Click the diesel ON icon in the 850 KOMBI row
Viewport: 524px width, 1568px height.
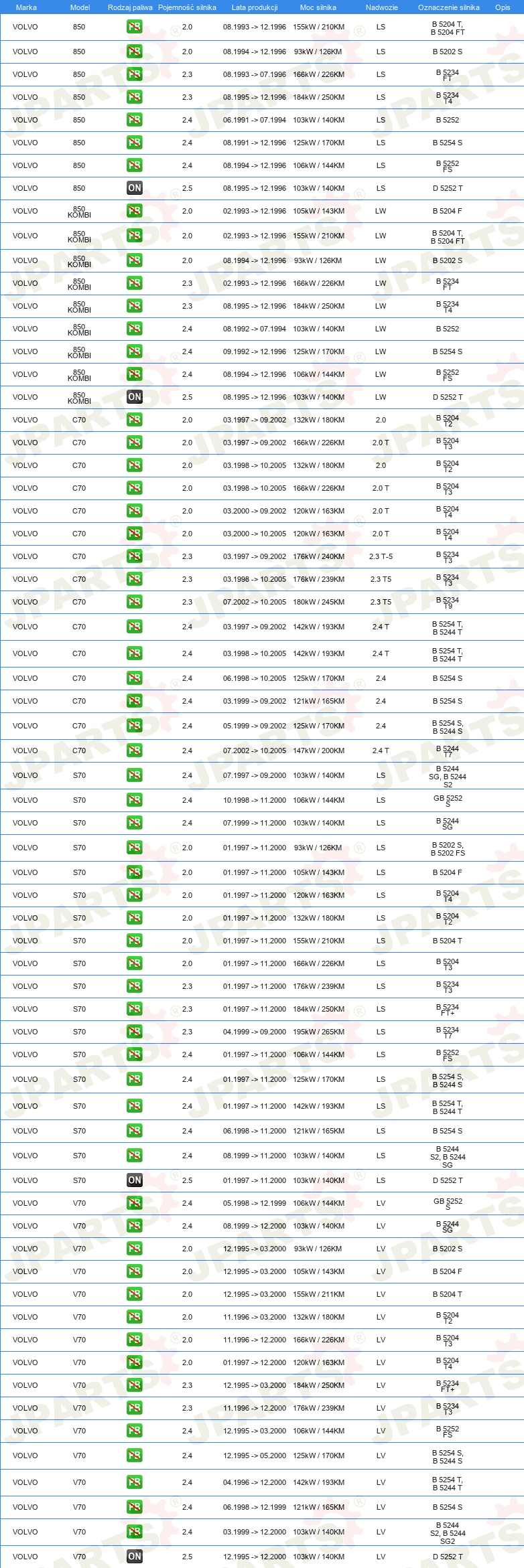pos(135,397)
